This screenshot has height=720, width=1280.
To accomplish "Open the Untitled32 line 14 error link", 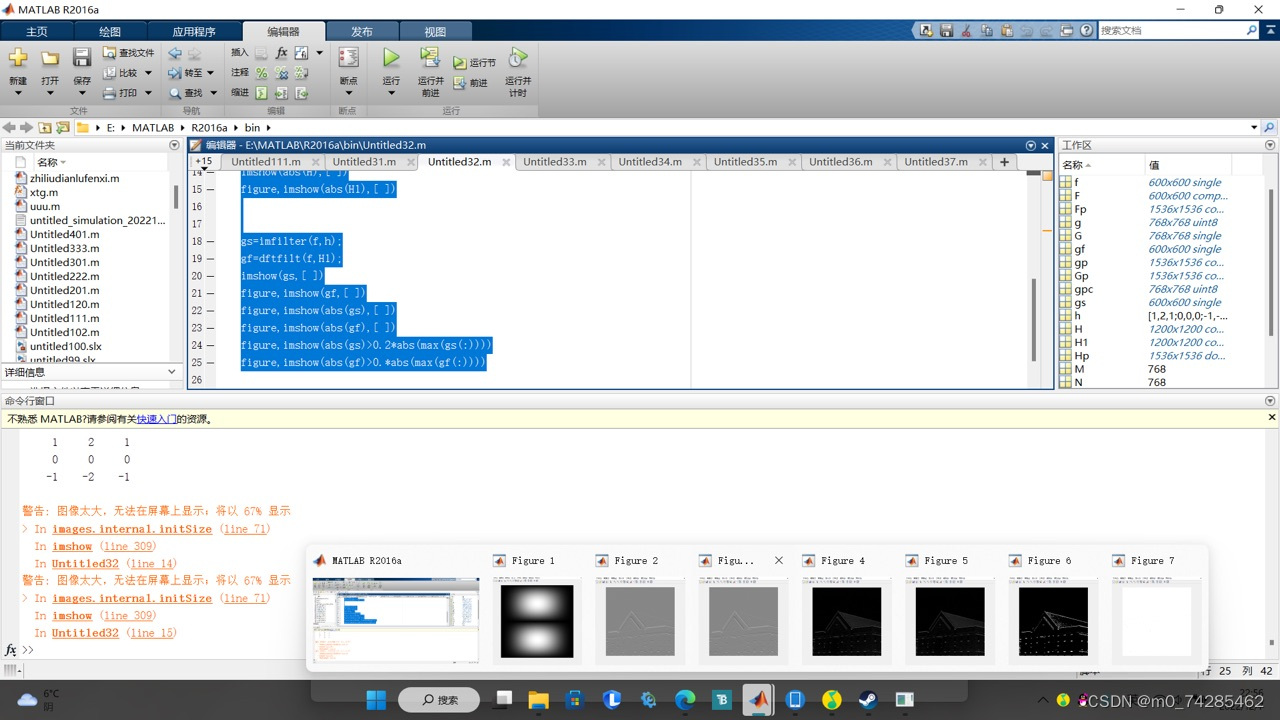I will coord(85,563).
